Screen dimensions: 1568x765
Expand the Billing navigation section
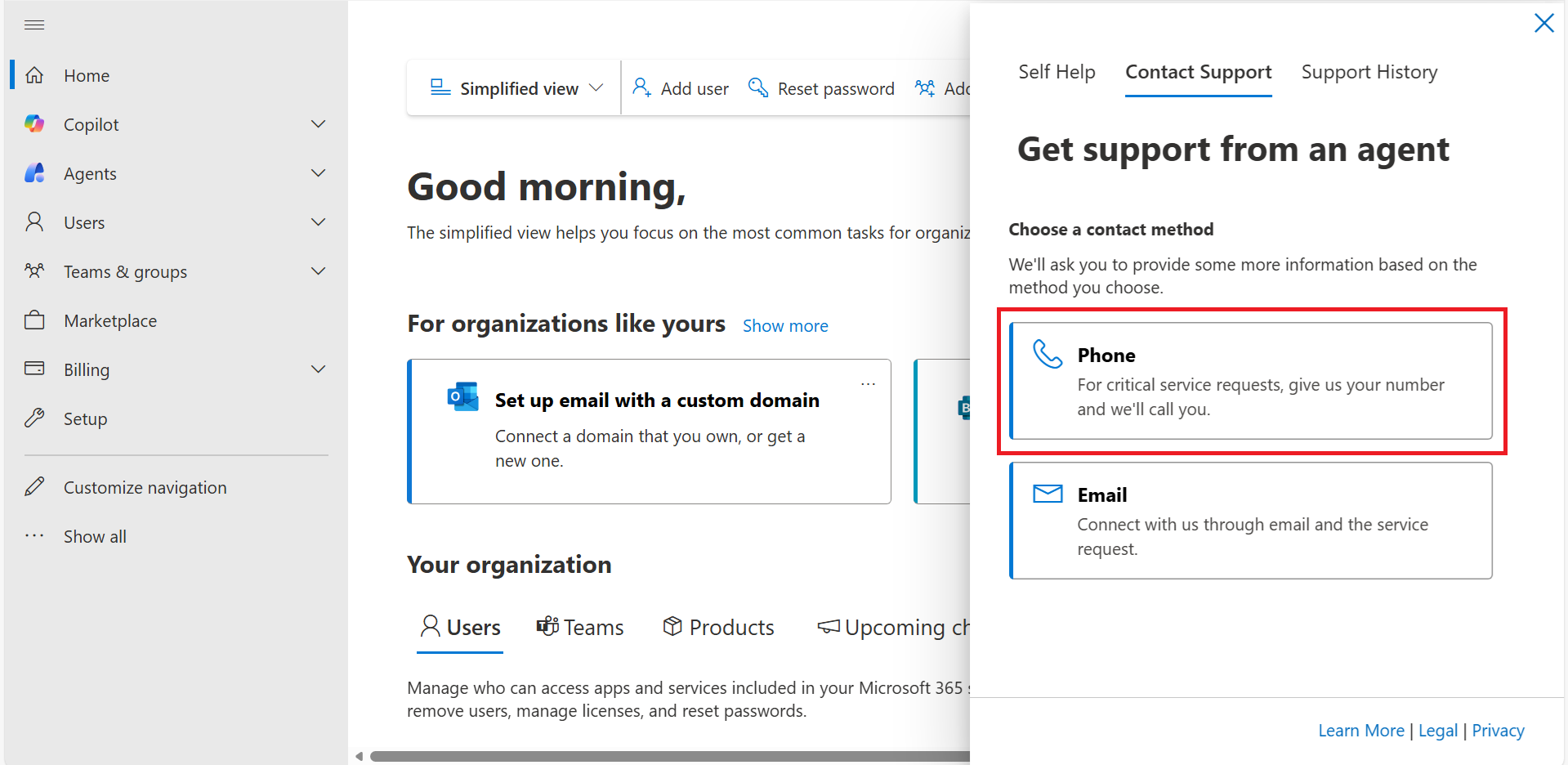point(319,369)
